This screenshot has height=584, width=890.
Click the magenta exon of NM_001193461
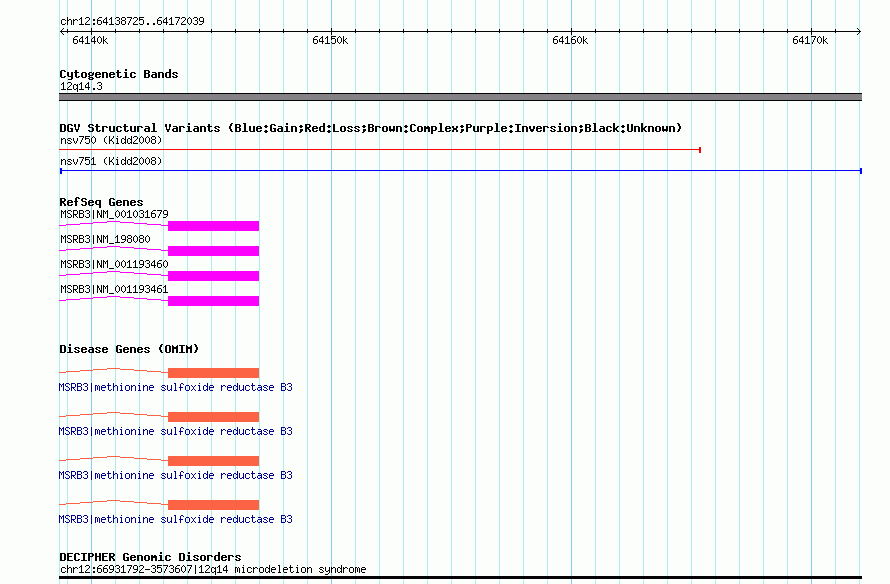click(x=213, y=301)
